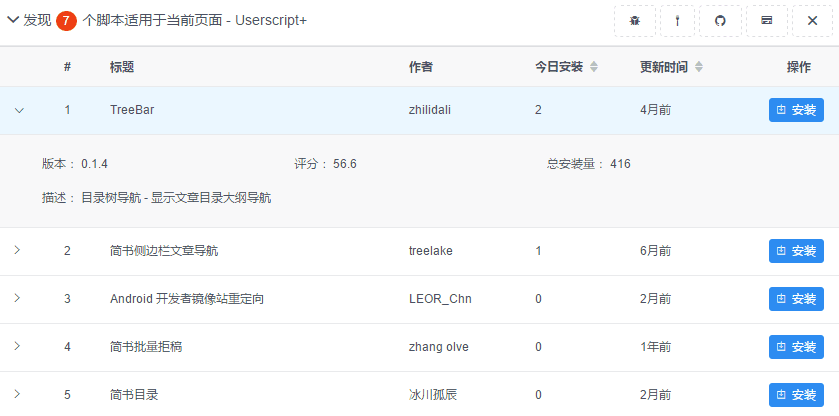
Task: Install Android 开发者镜像站重定向 script
Action: point(796,299)
